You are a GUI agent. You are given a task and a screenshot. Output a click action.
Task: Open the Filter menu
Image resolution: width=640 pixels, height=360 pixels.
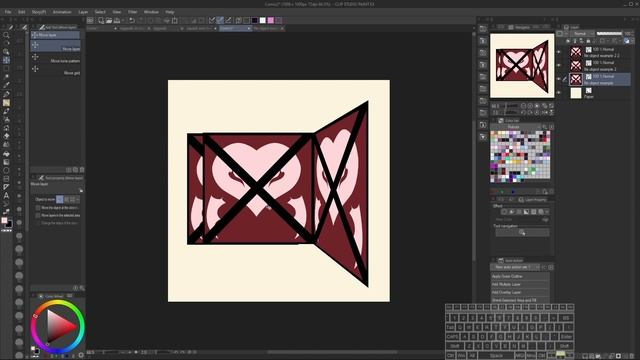[x=132, y=12]
